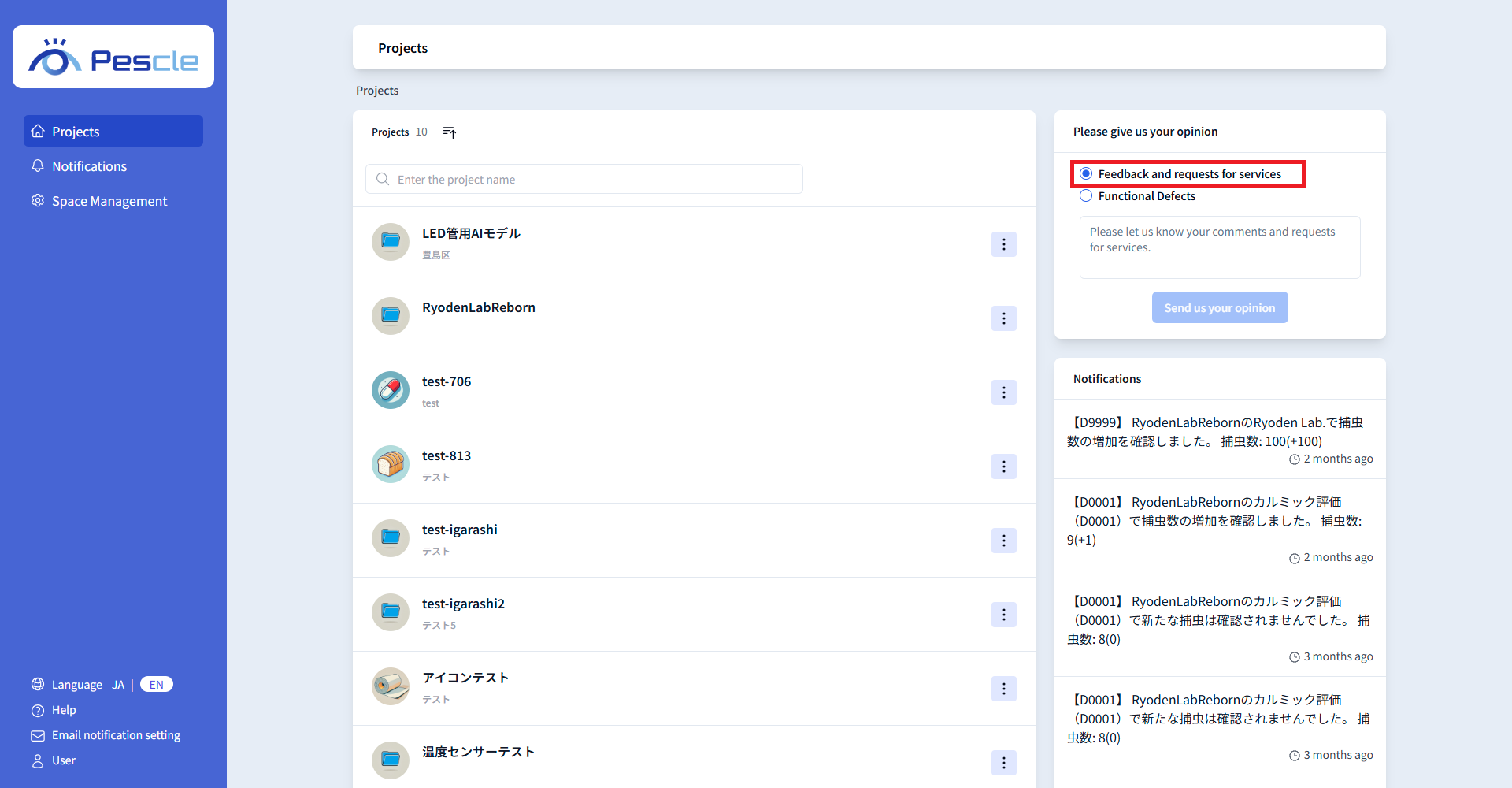Select Feedback and requests for services option

tap(1086, 174)
